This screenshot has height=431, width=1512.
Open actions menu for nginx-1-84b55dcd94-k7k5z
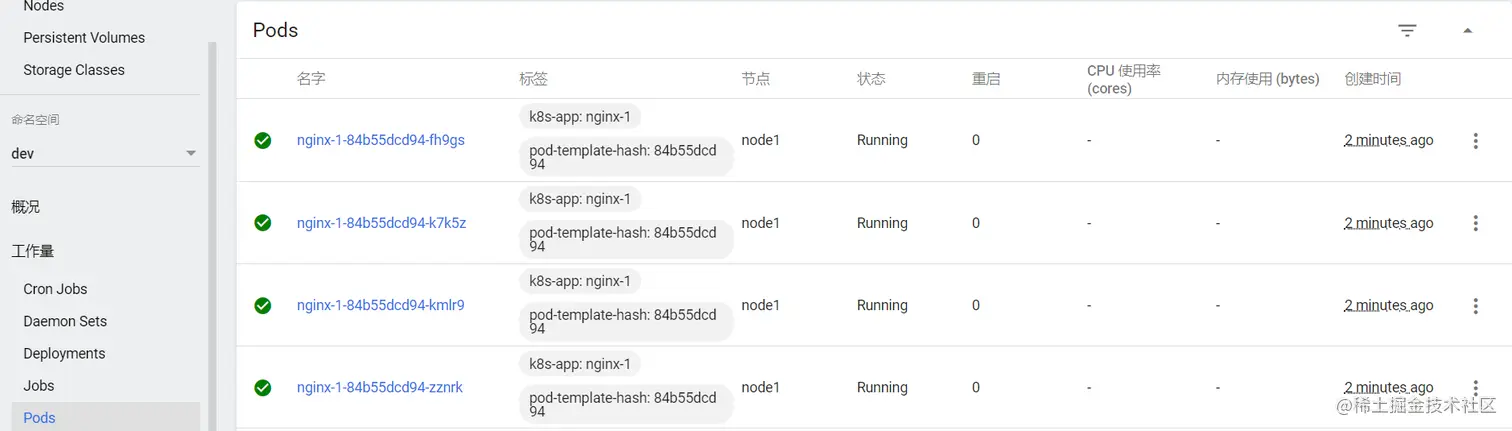(x=1475, y=223)
